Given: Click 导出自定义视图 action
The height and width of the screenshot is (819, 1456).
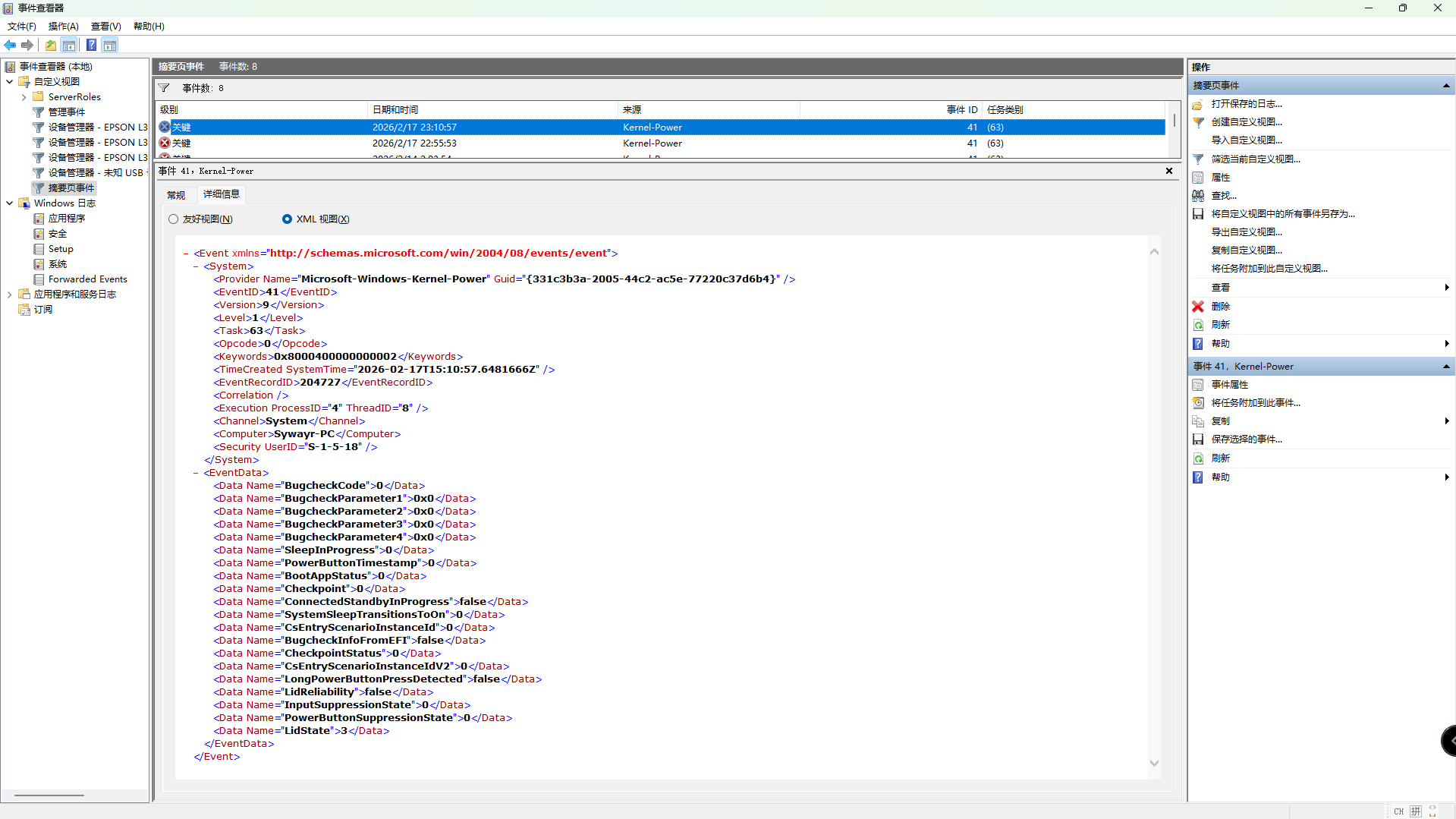Looking at the screenshot, I should tap(1247, 232).
